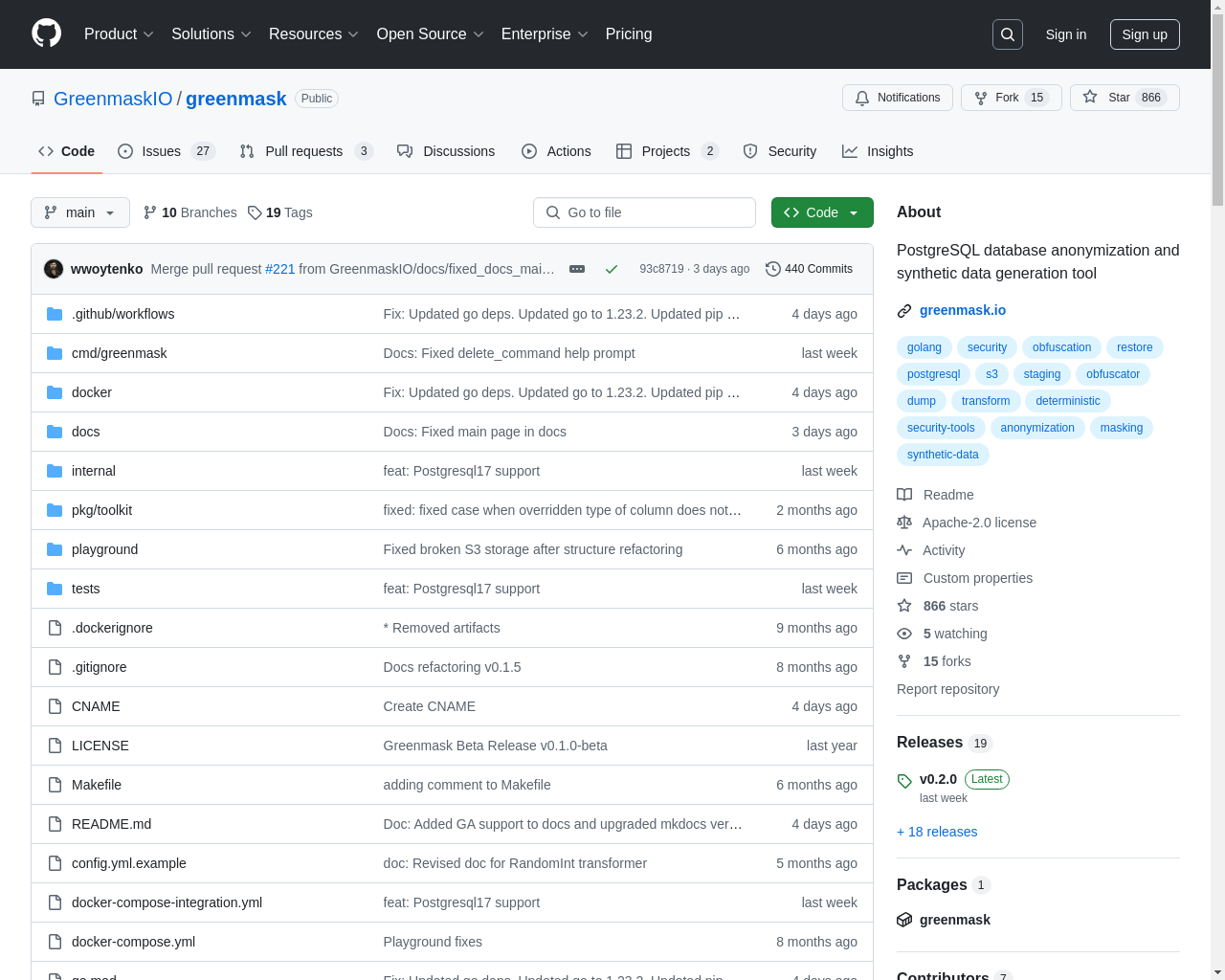1225x980 pixels.
Task: Click Report repository link
Action: pyautogui.click(x=947, y=689)
